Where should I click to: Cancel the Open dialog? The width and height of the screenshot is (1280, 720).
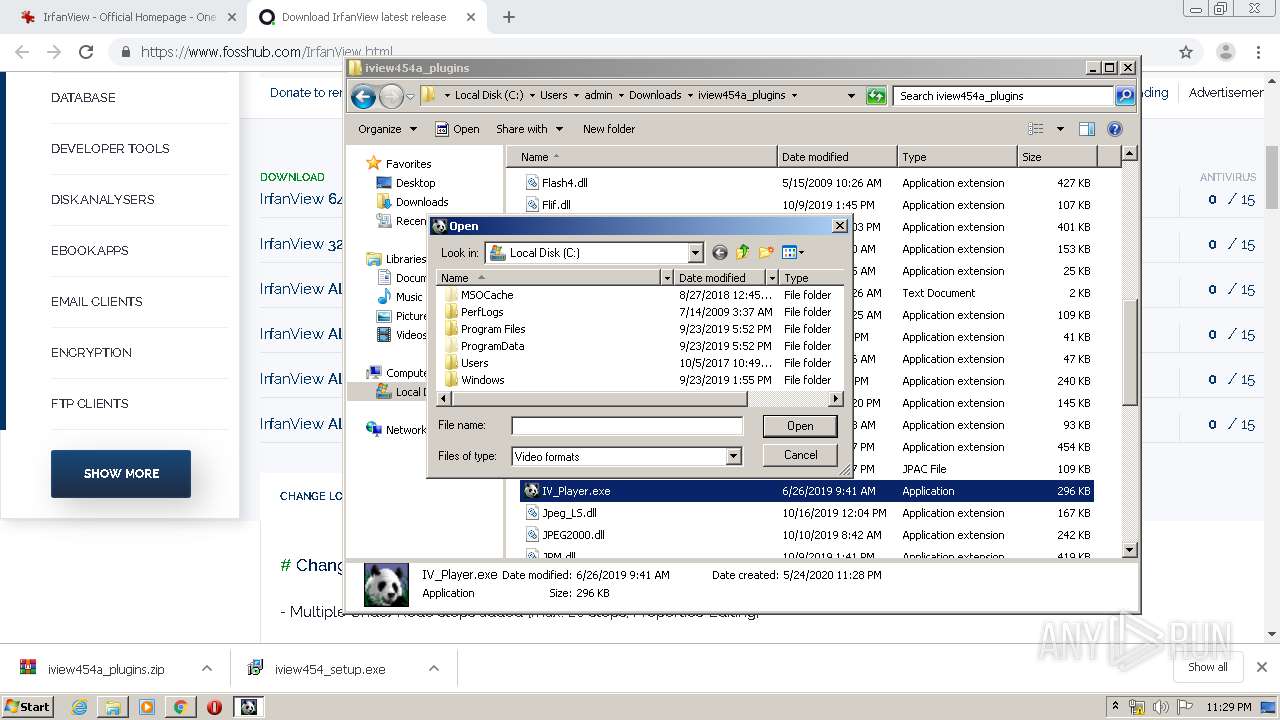(800, 455)
